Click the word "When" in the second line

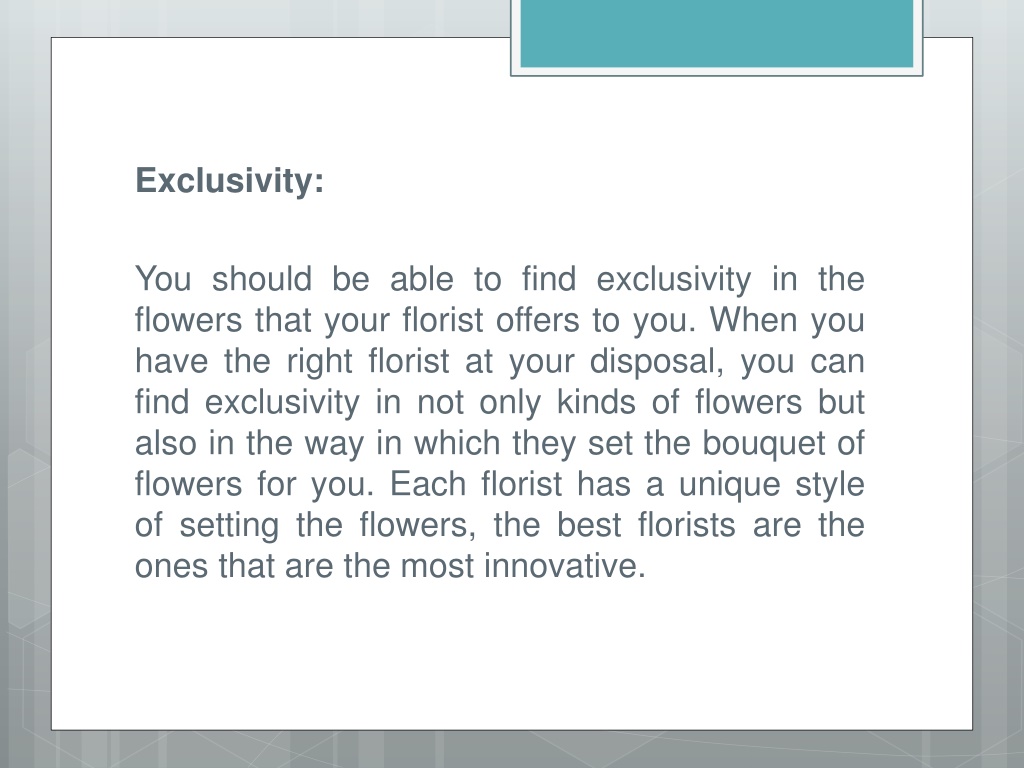click(x=753, y=321)
